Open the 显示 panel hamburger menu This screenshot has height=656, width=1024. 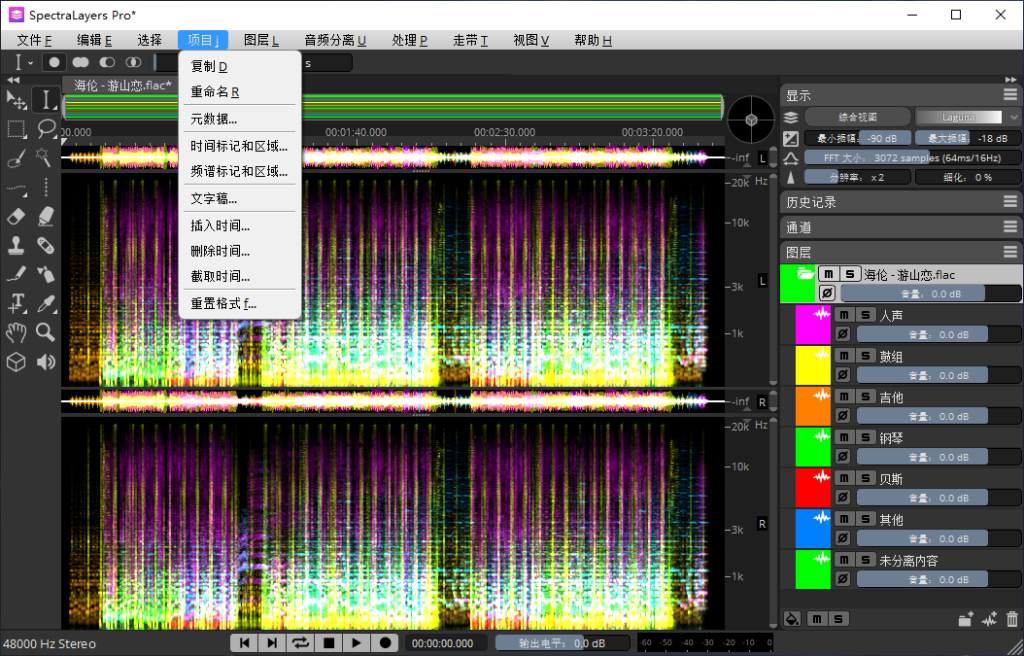[1011, 95]
